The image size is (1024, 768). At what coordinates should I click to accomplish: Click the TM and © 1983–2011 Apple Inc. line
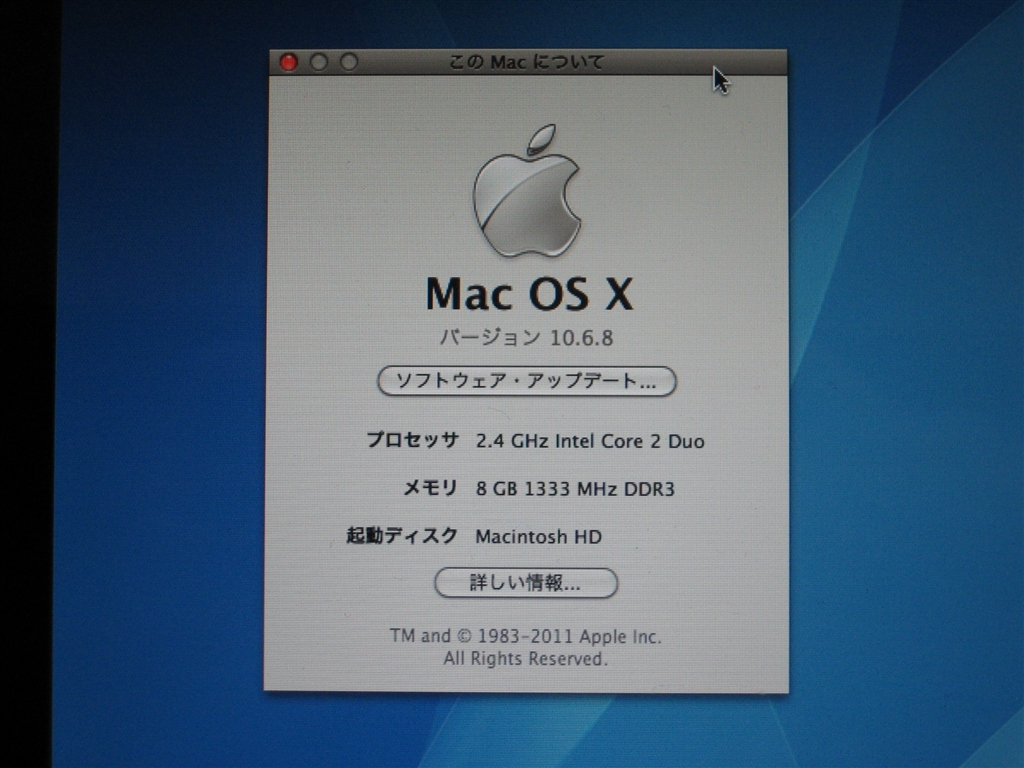click(526, 636)
